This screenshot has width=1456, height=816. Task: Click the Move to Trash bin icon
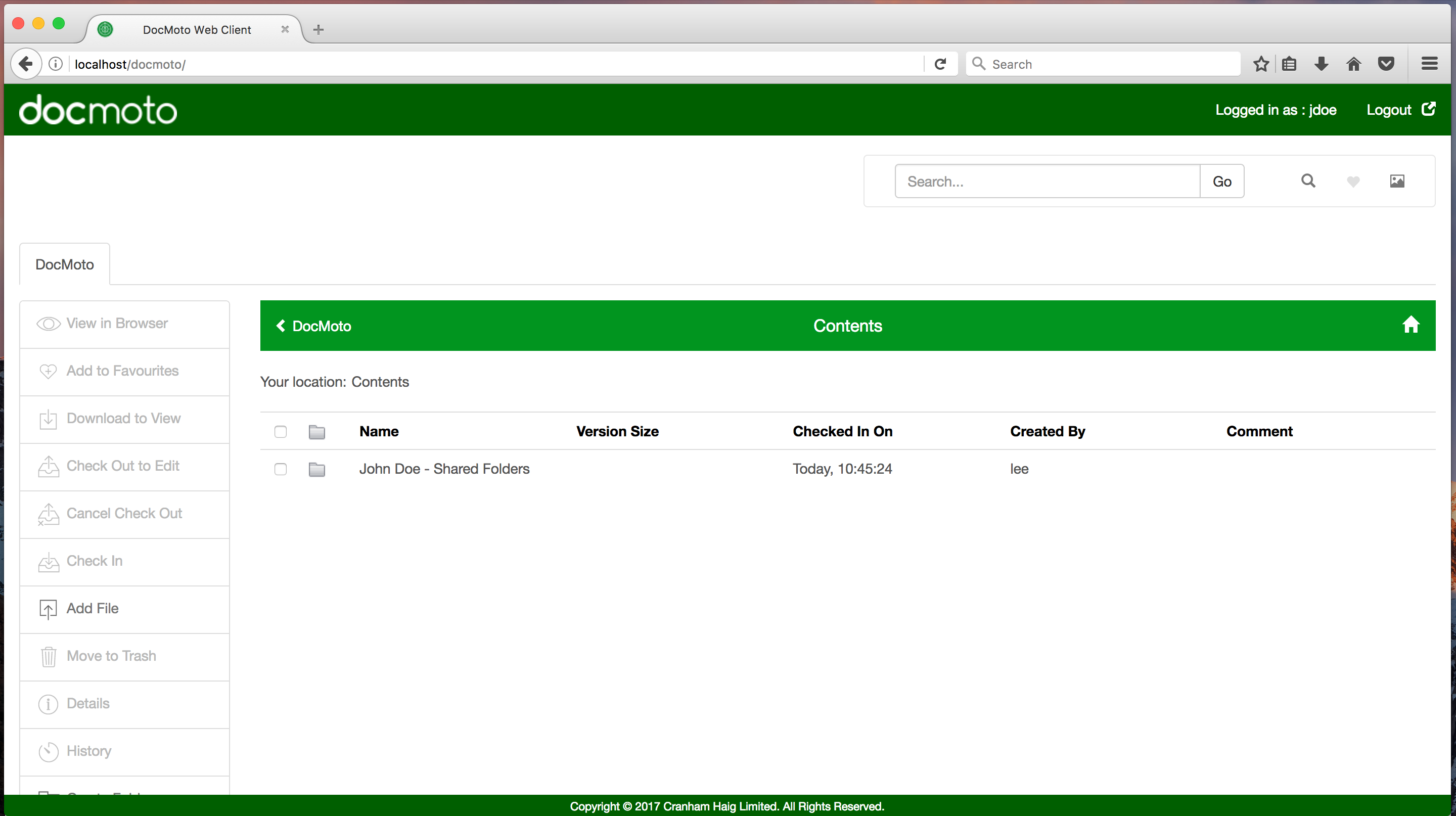(49, 657)
